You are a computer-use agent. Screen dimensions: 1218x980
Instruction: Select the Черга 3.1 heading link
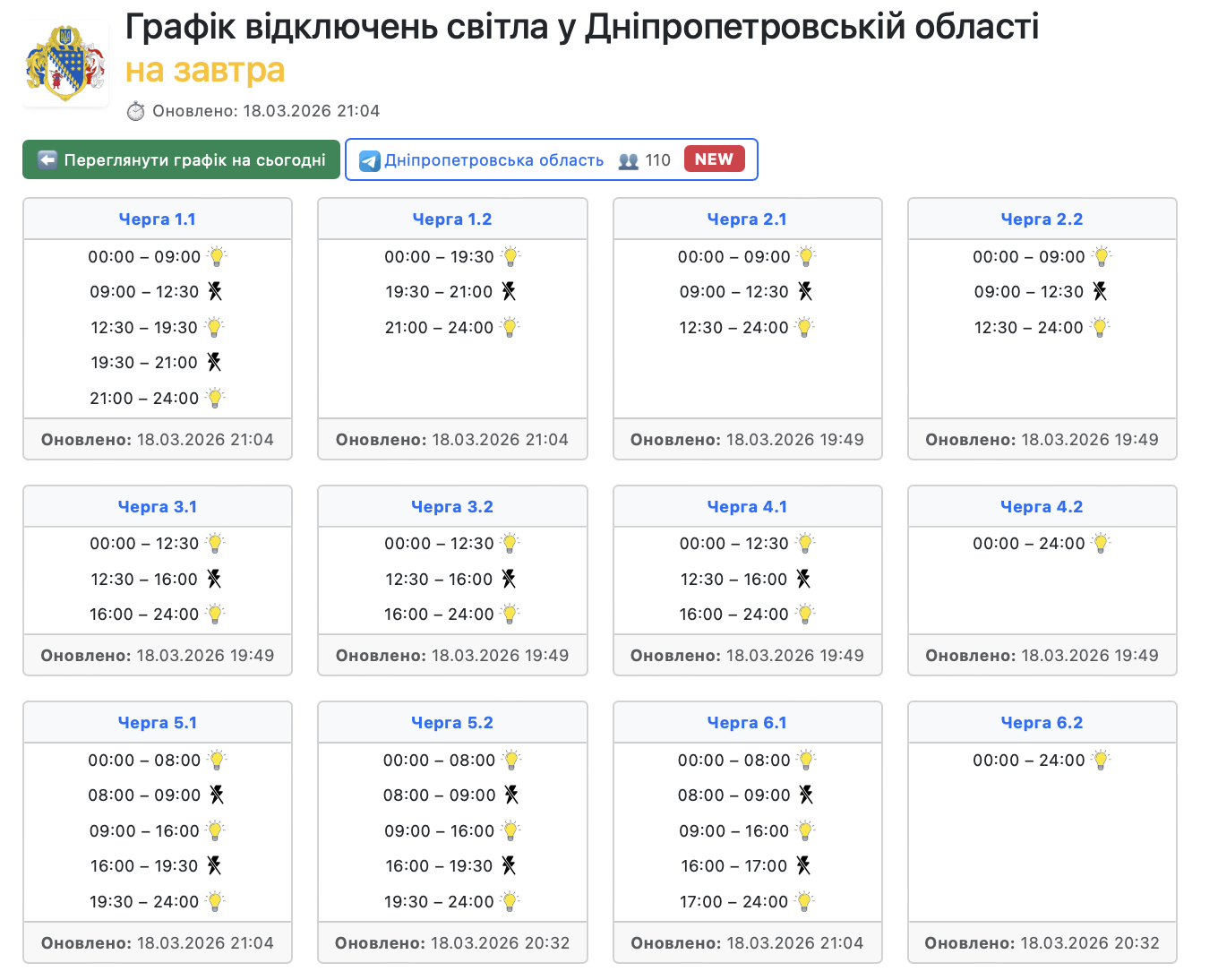pyautogui.click(x=158, y=507)
